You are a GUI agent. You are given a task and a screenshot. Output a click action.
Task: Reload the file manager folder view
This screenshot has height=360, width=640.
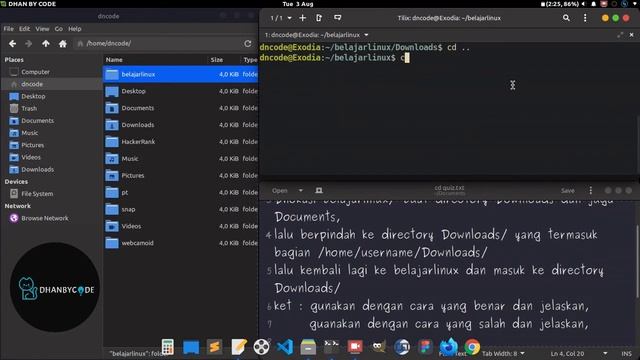pos(247,43)
